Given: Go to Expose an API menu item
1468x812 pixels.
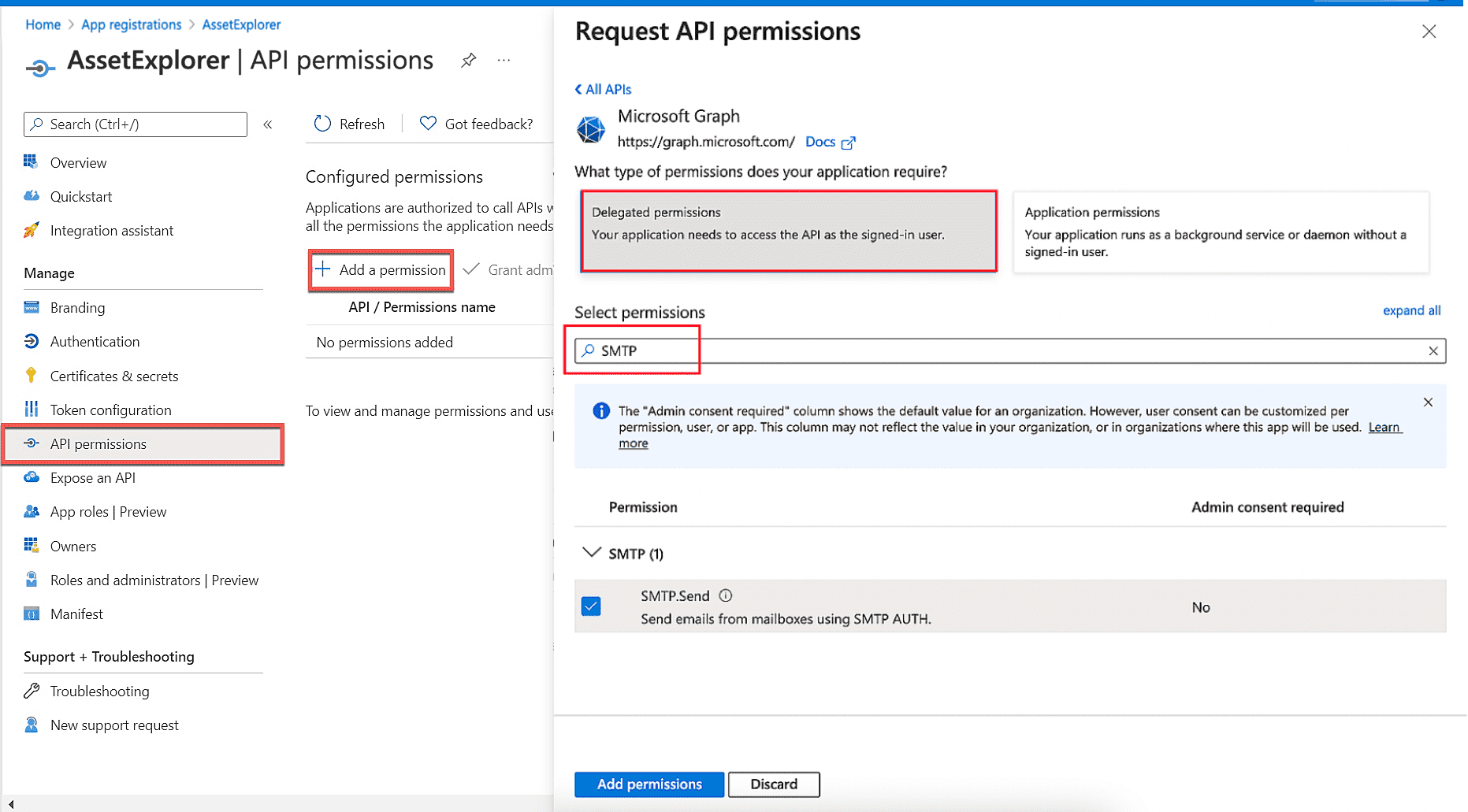Looking at the screenshot, I should pyautogui.click(x=92, y=477).
